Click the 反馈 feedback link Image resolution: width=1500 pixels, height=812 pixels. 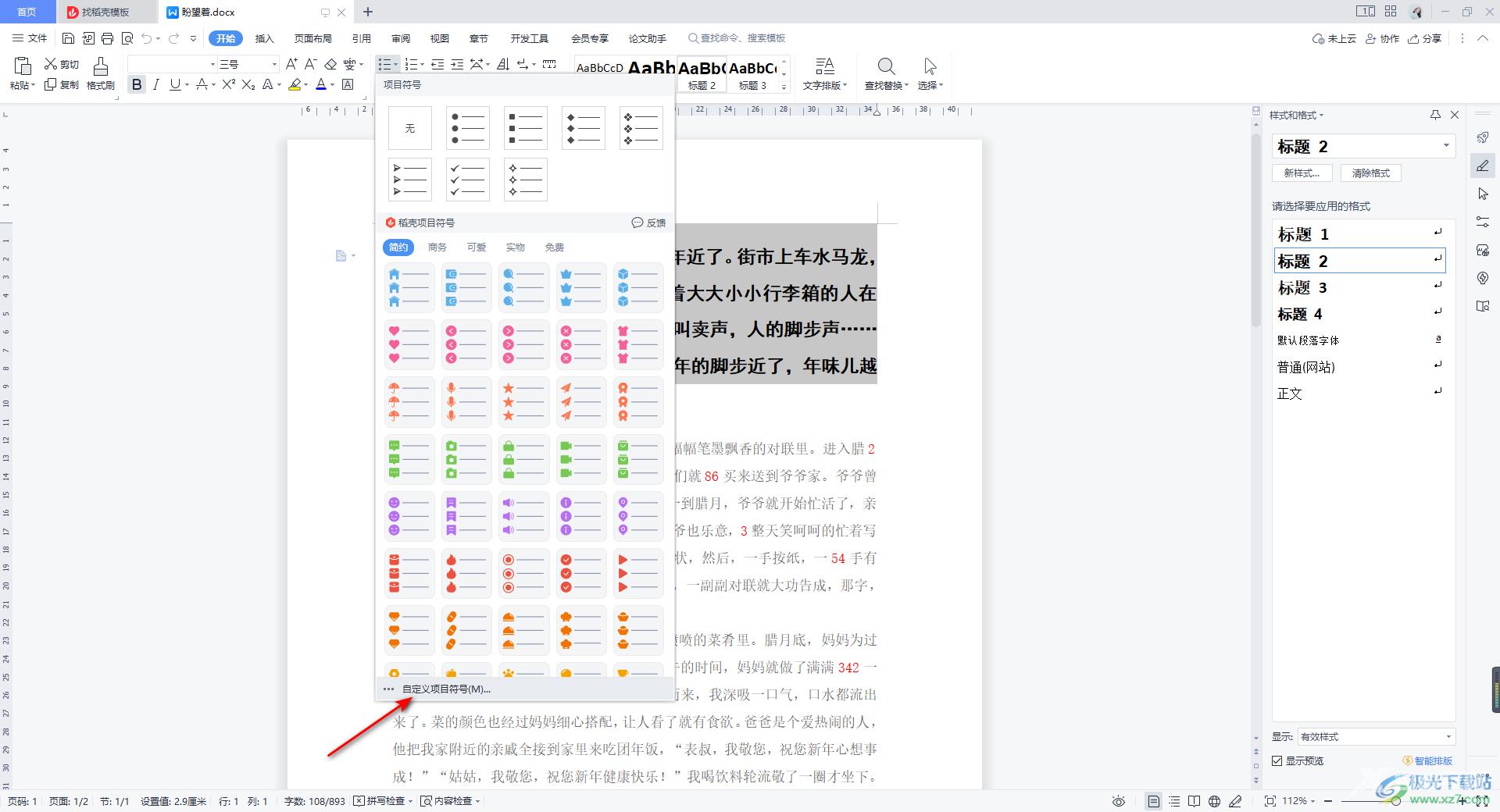648,223
